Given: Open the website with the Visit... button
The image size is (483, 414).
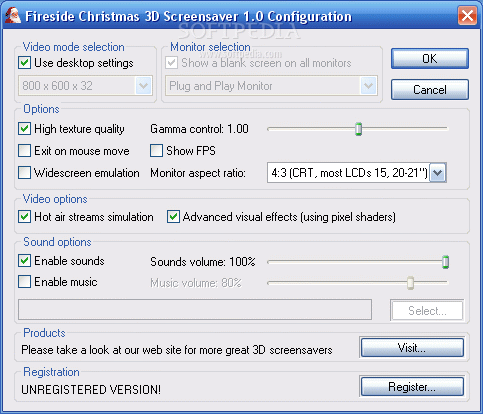Looking at the screenshot, I should (412, 348).
